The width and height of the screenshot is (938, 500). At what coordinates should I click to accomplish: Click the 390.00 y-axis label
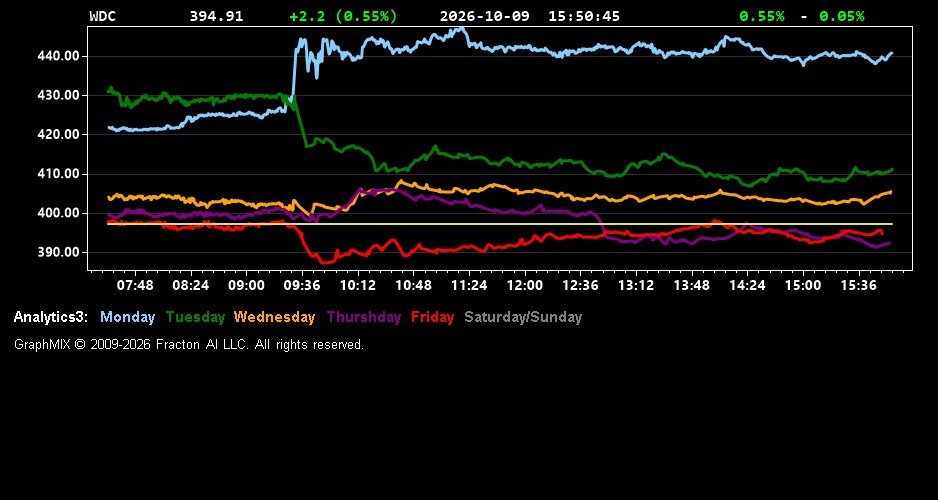pyautogui.click(x=59, y=252)
